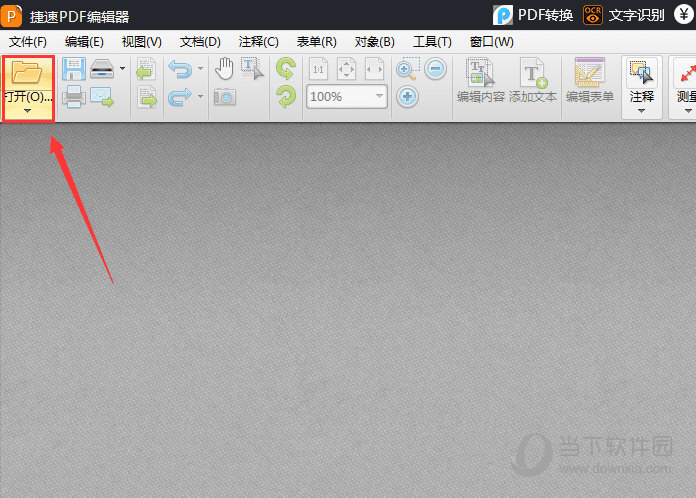The height and width of the screenshot is (498, 696).
Task: Select the Hand tool
Action: 225,69
